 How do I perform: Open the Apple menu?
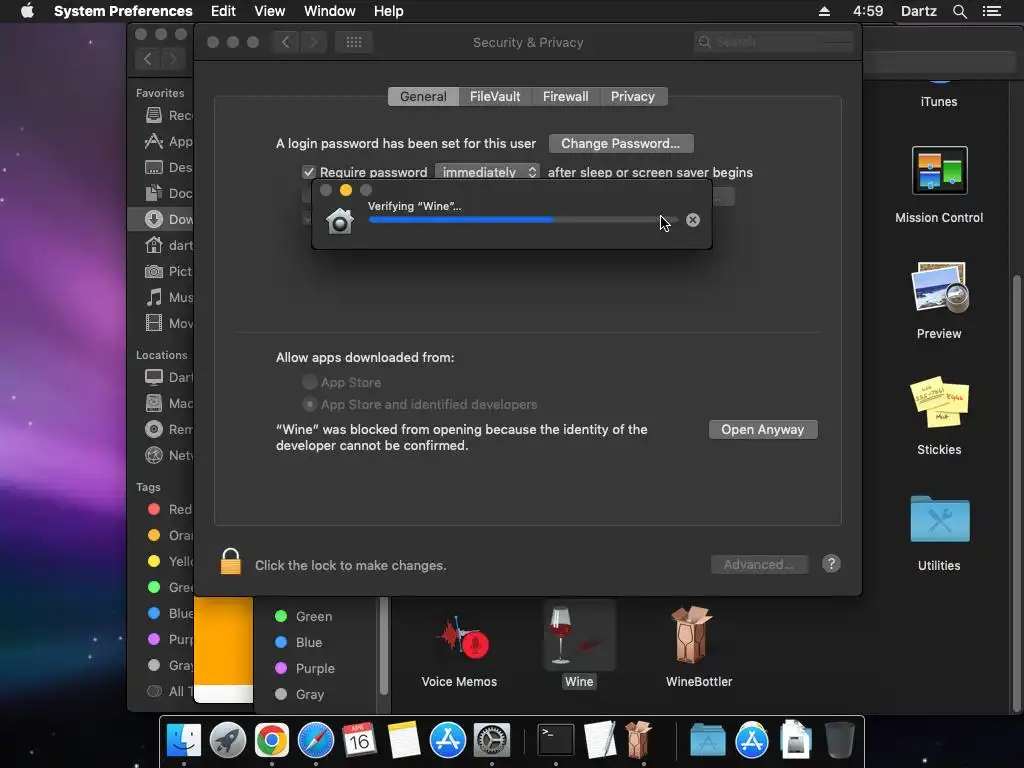[27, 11]
